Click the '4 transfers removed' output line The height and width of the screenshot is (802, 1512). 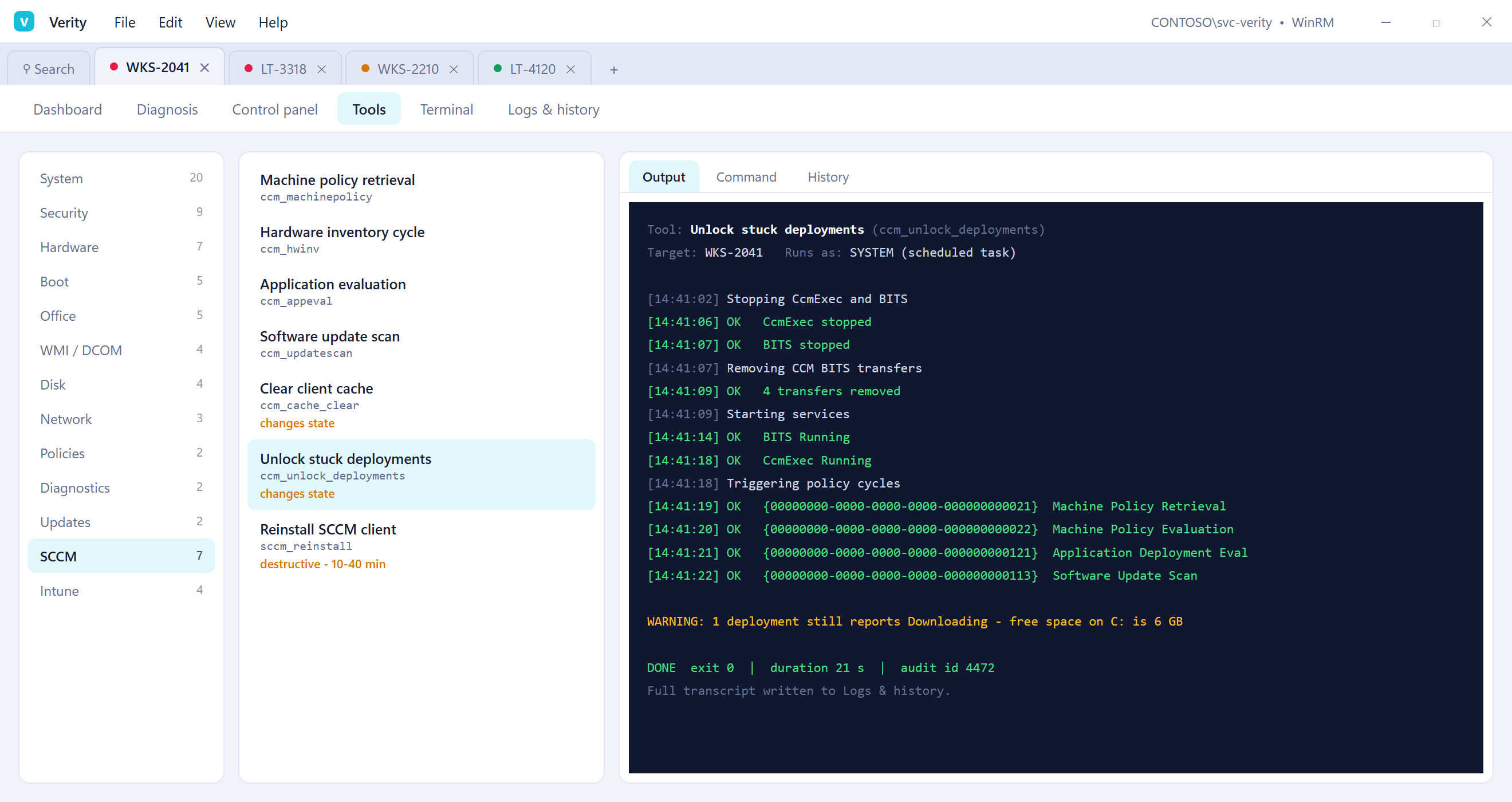click(x=774, y=391)
